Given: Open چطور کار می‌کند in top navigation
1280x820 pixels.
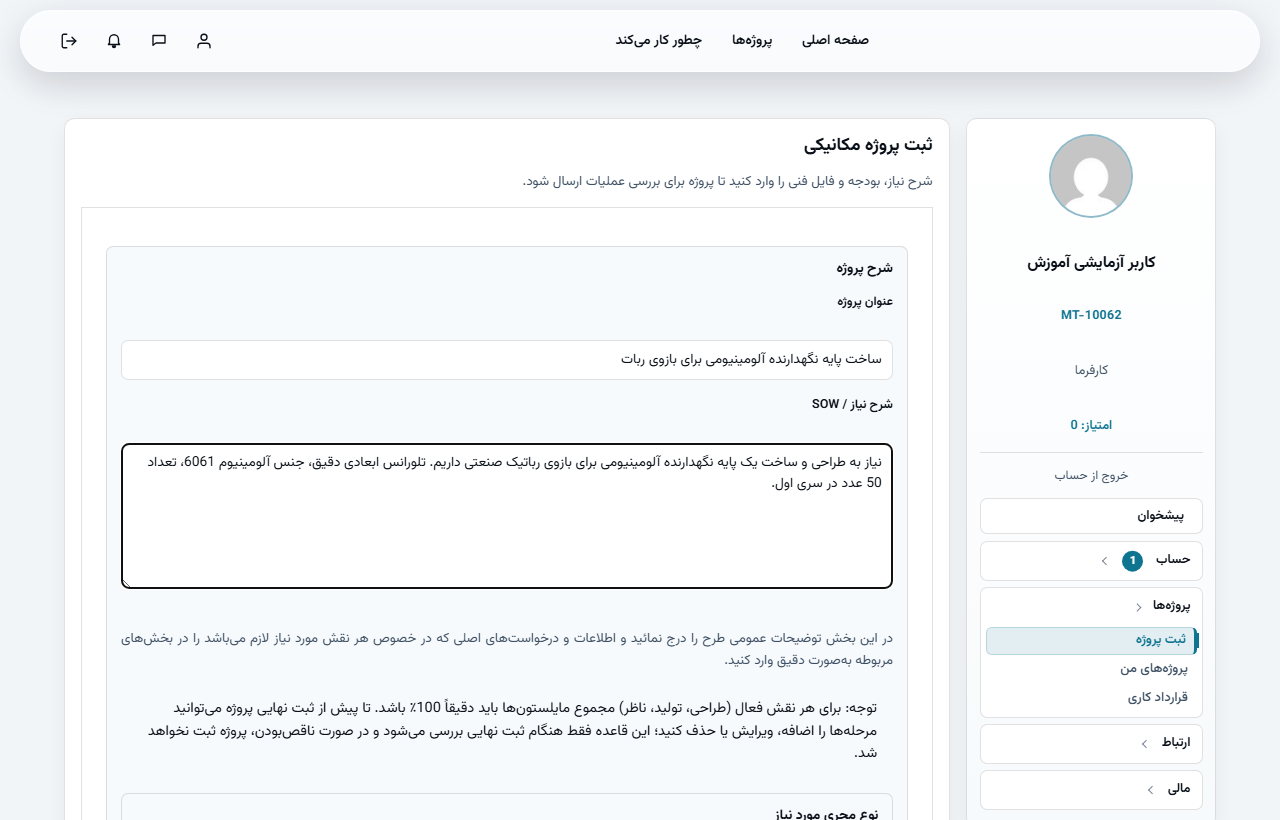Looking at the screenshot, I should click(658, 40).
